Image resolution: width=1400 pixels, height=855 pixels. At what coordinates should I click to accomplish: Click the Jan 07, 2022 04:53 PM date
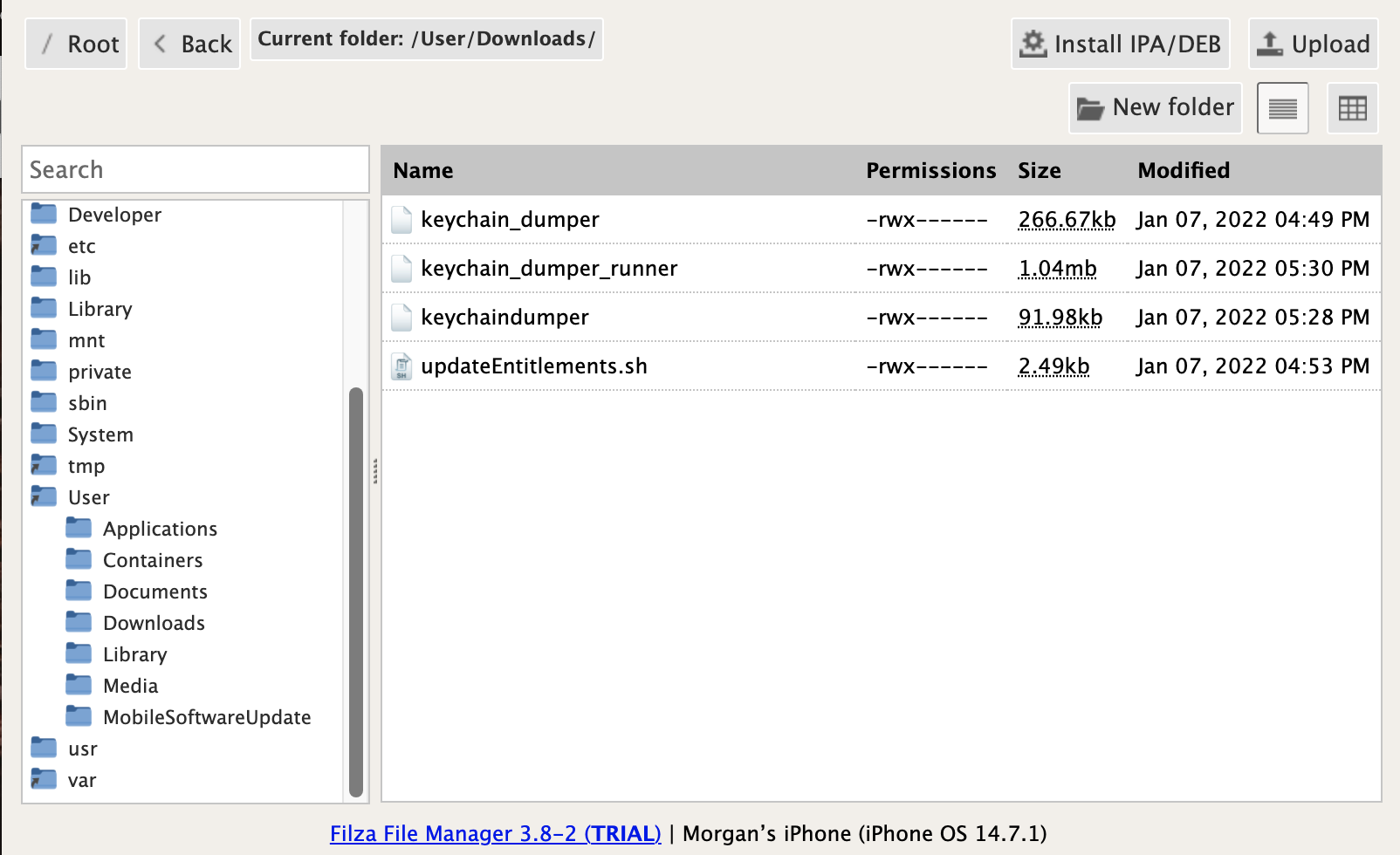point(1252,366)
